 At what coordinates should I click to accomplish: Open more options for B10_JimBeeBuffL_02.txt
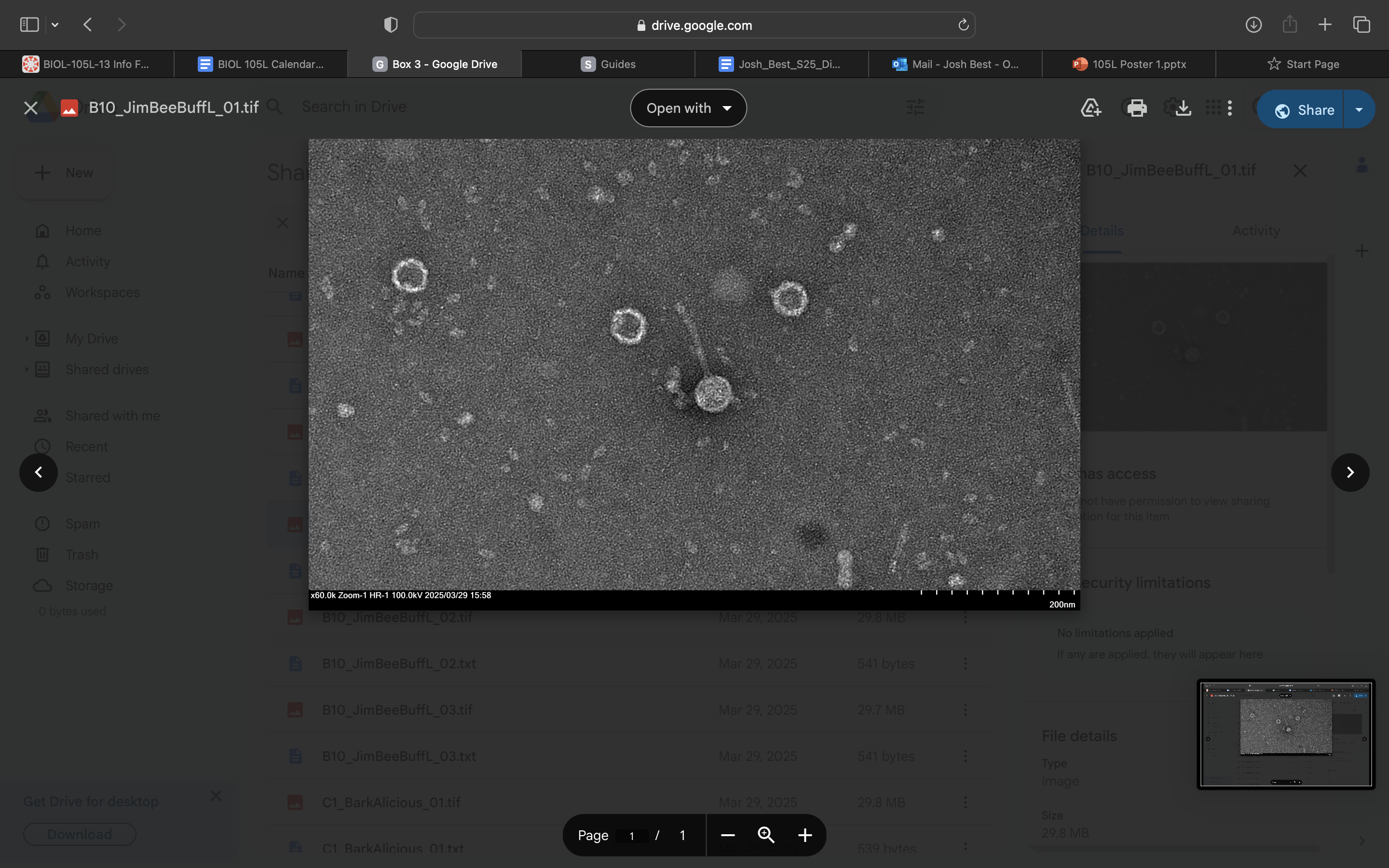pos(966,664)
